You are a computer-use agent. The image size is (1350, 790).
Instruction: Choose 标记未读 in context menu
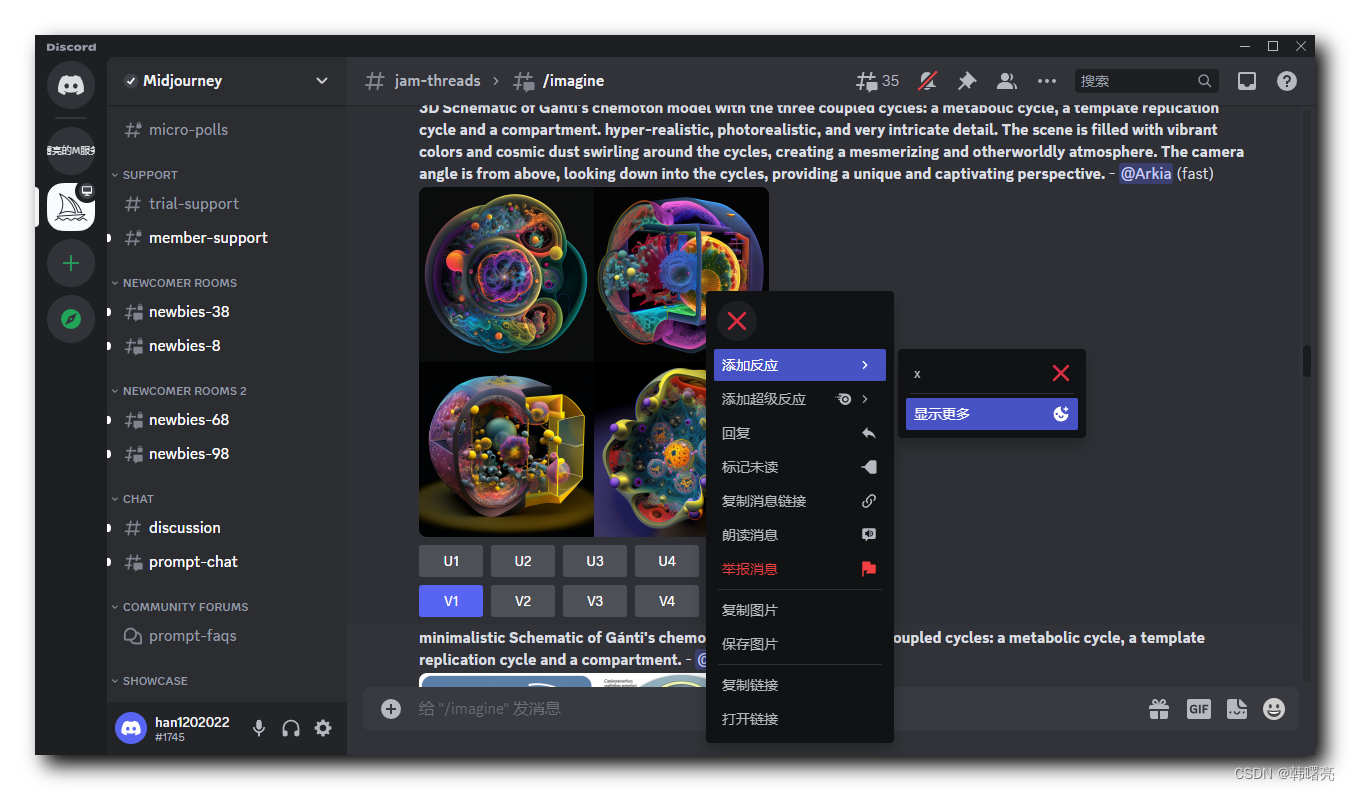pyautogui.click(x=800, y=467)
